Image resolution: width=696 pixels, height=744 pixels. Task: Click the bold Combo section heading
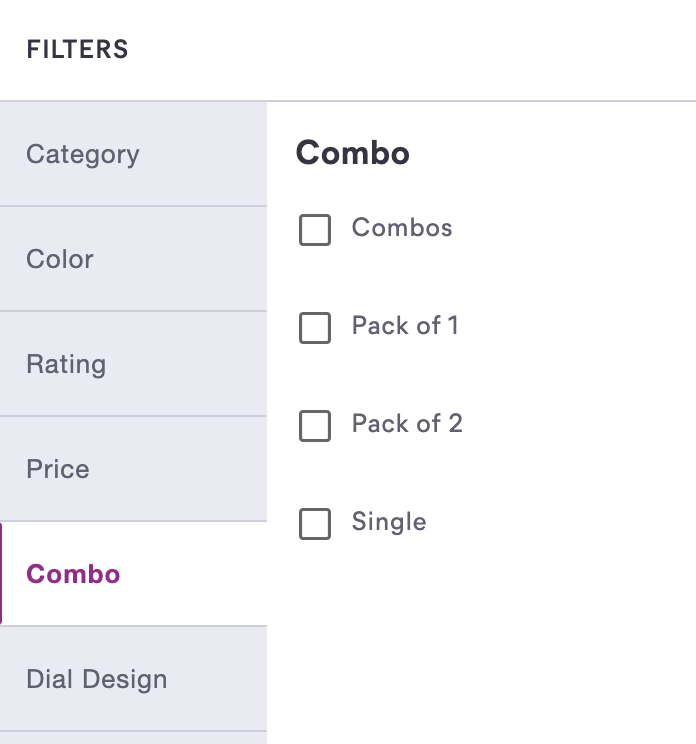(x=353, y=153)
